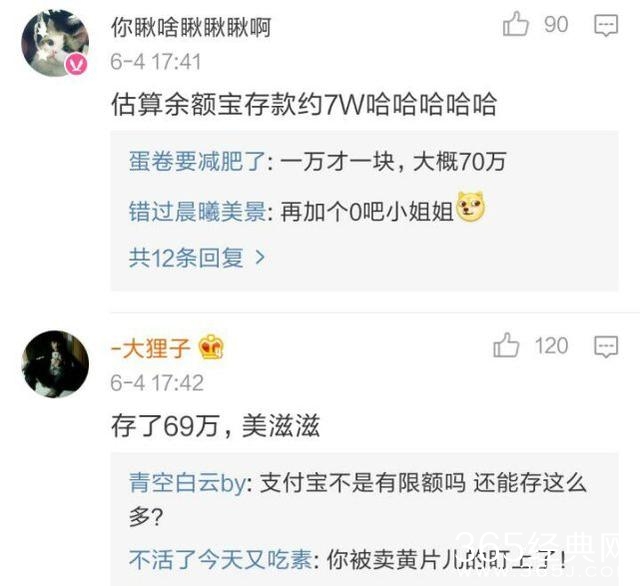
Task: Tap the chevron next to 共12条回复
Action: (x=260, y=258)
